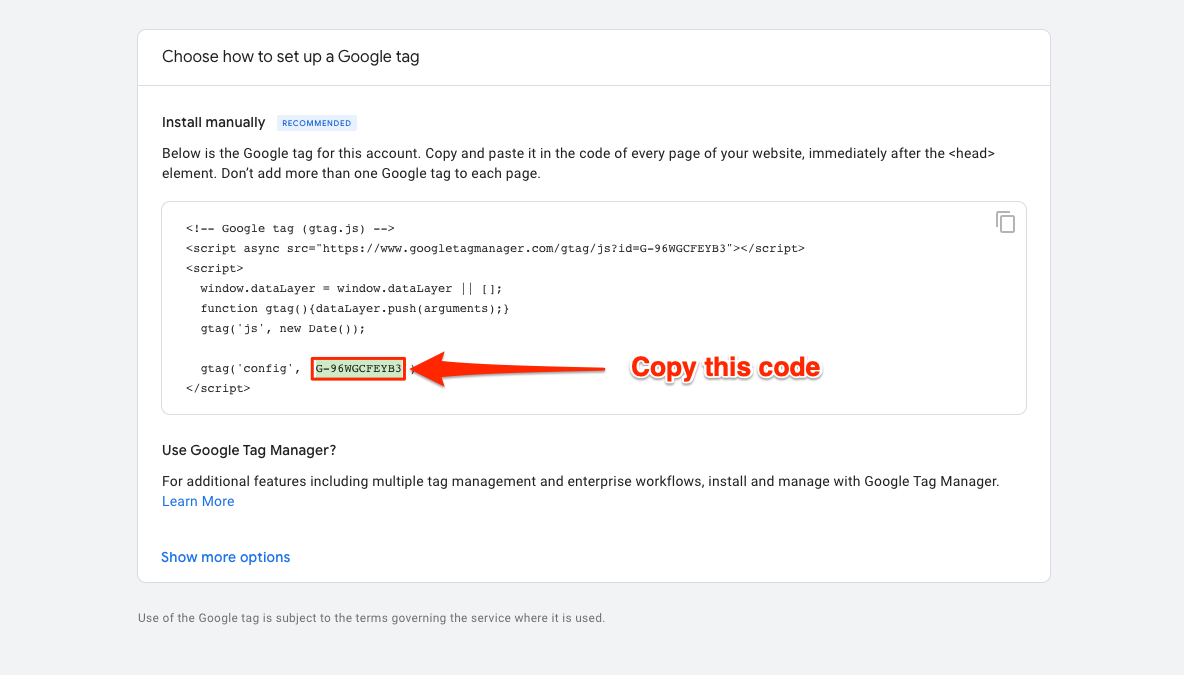The image size is (1184, 675).
Task: Open the Learn More link
Action: point(198,501)
